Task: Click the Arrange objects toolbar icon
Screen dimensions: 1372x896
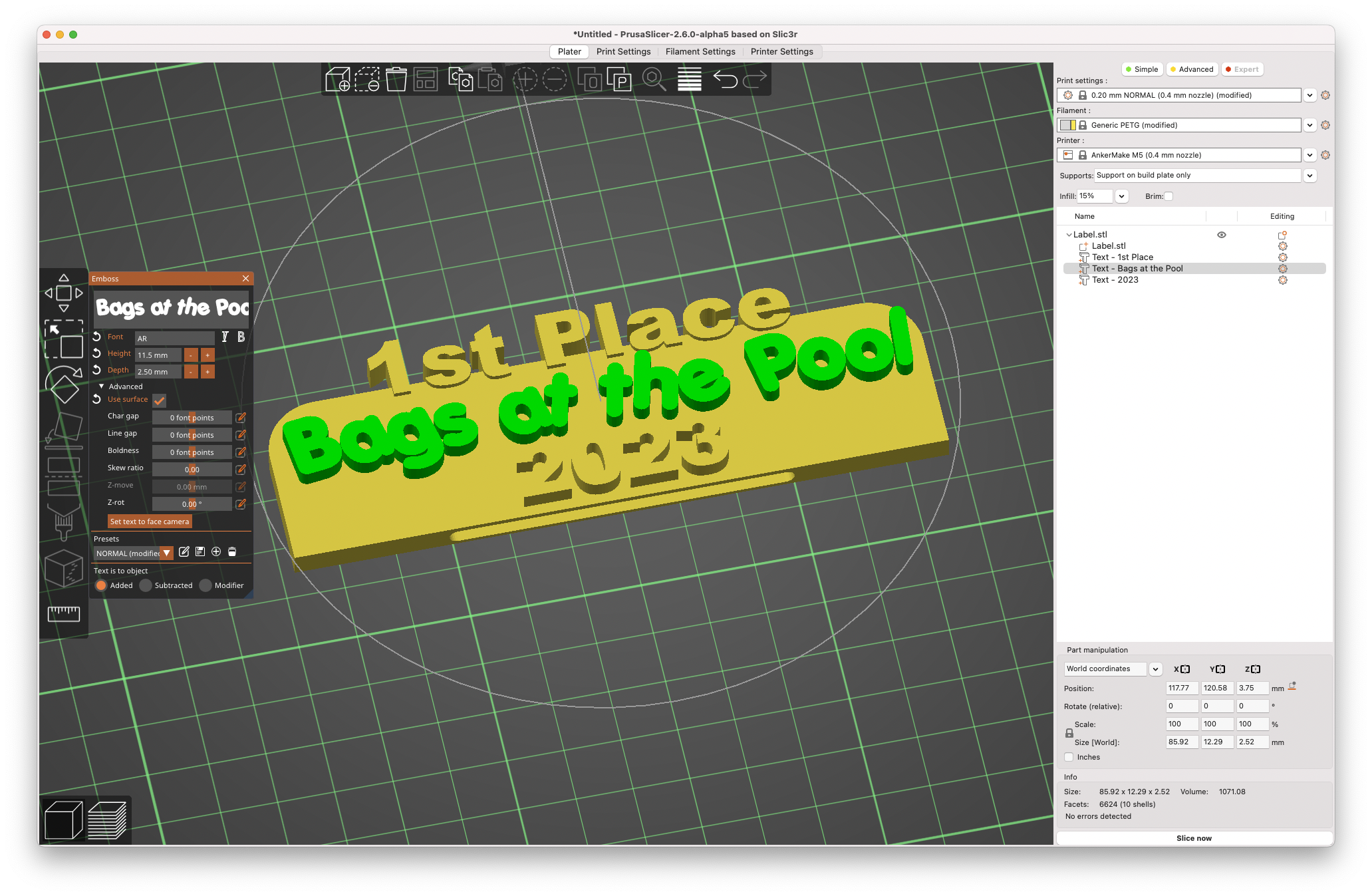Action: click(426, 80)
